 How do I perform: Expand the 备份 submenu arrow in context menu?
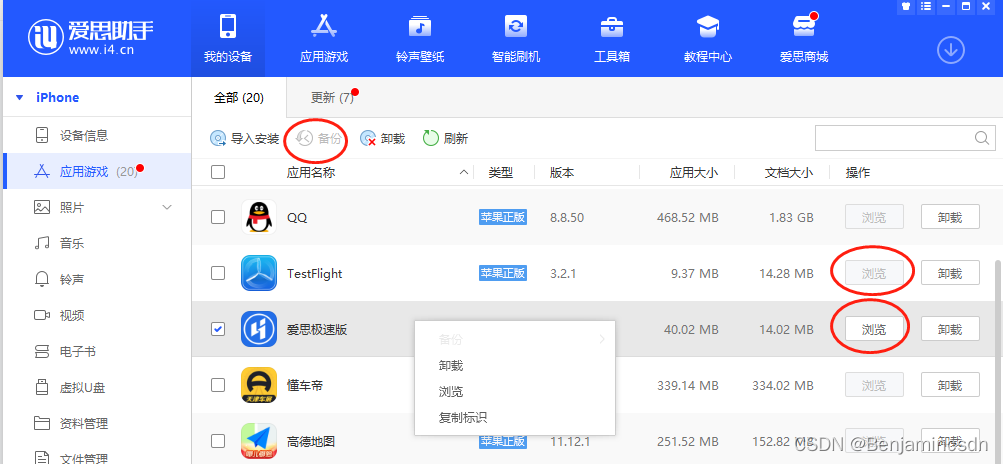(x=602, y=339)
